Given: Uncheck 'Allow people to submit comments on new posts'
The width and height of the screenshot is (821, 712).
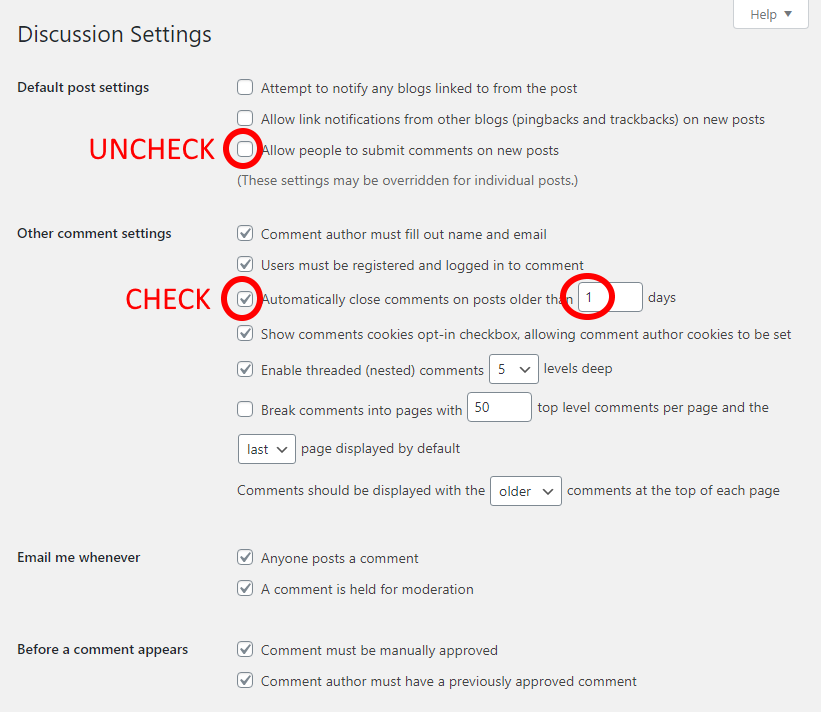Looking at the screenshot, I should tap(245, 148).
